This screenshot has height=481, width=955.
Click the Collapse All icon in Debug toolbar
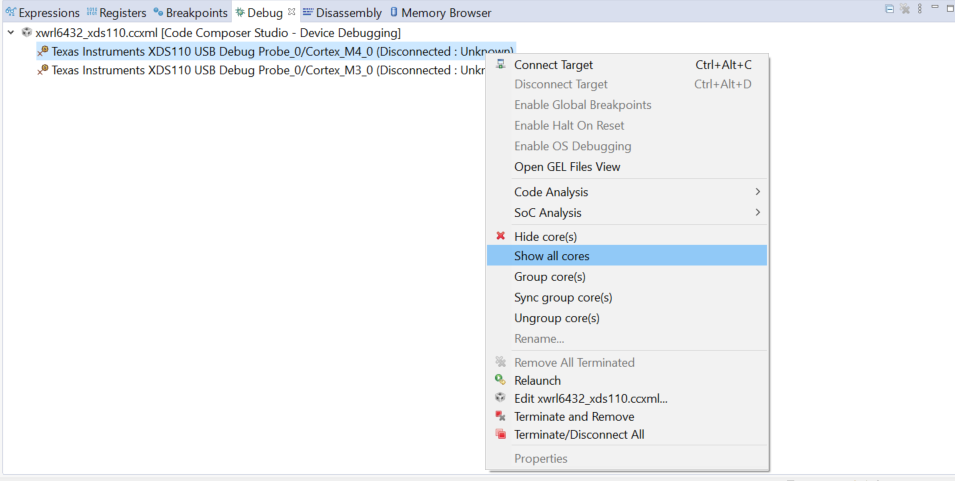890,9
